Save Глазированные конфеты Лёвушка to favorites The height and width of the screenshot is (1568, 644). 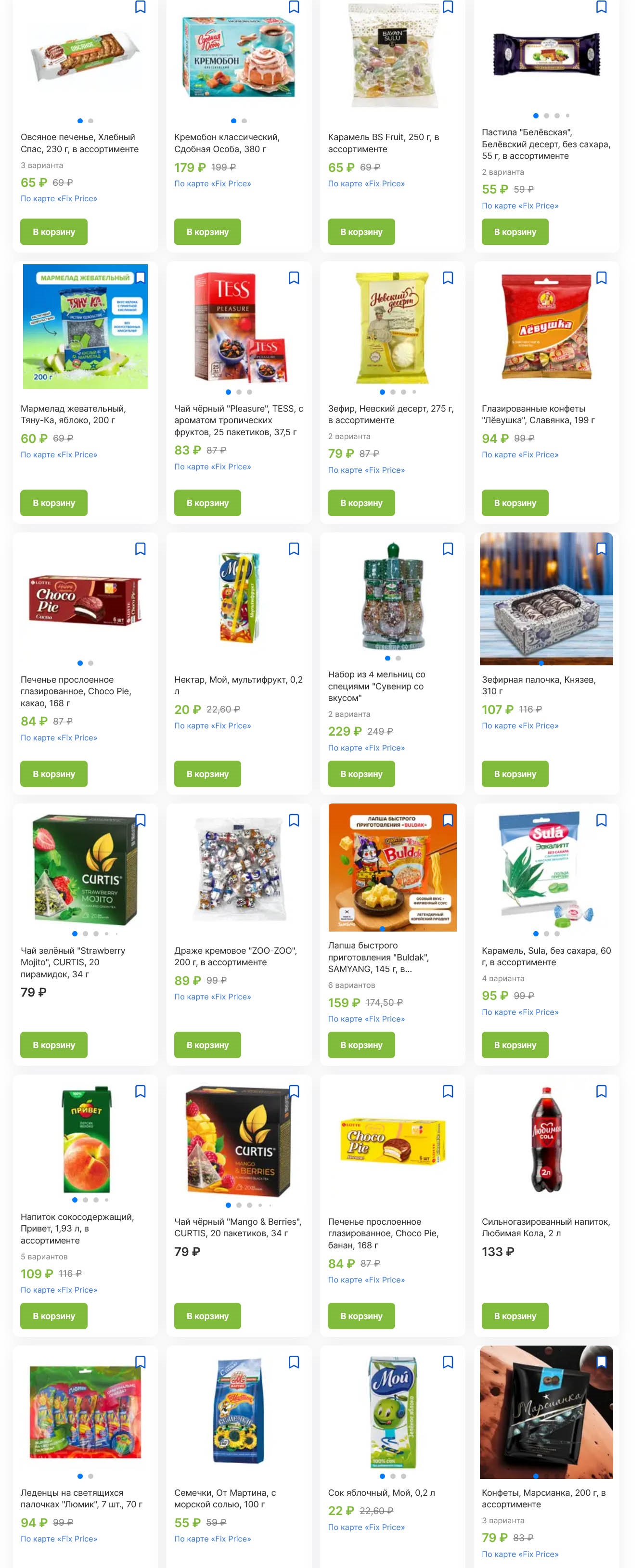click(601, 278)
